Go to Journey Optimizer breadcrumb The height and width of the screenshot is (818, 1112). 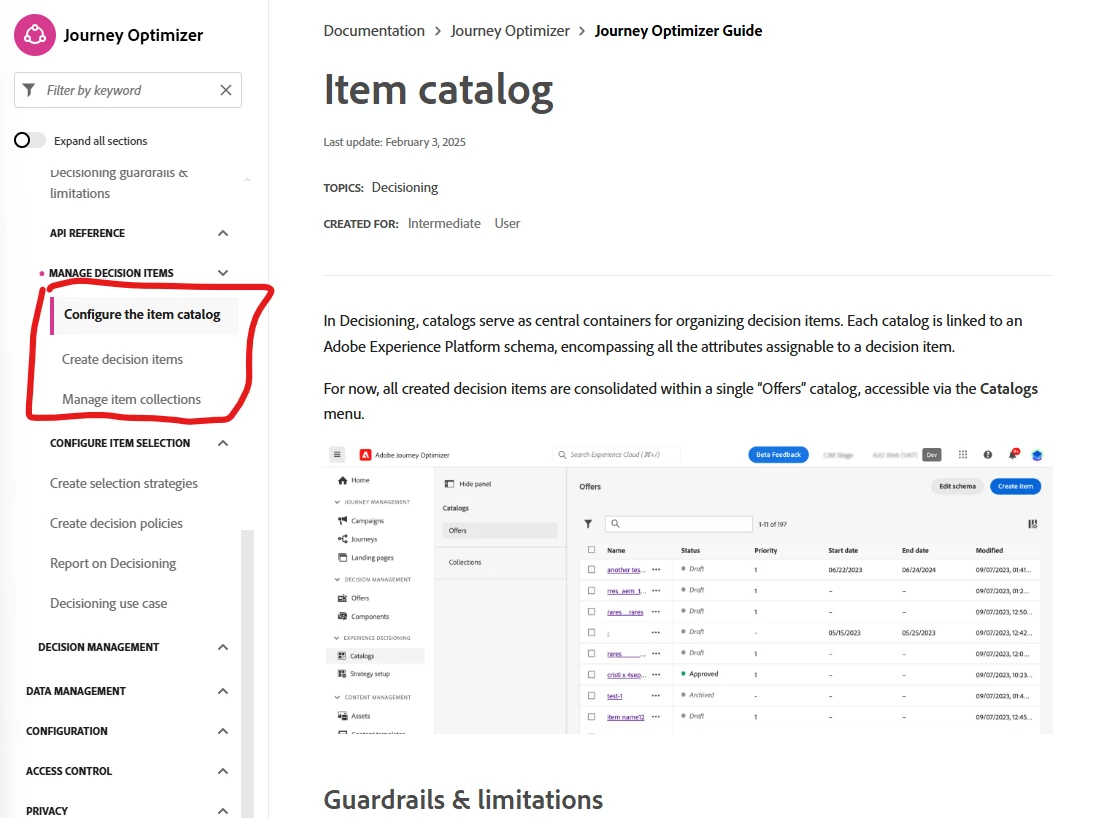pos(510,31)
